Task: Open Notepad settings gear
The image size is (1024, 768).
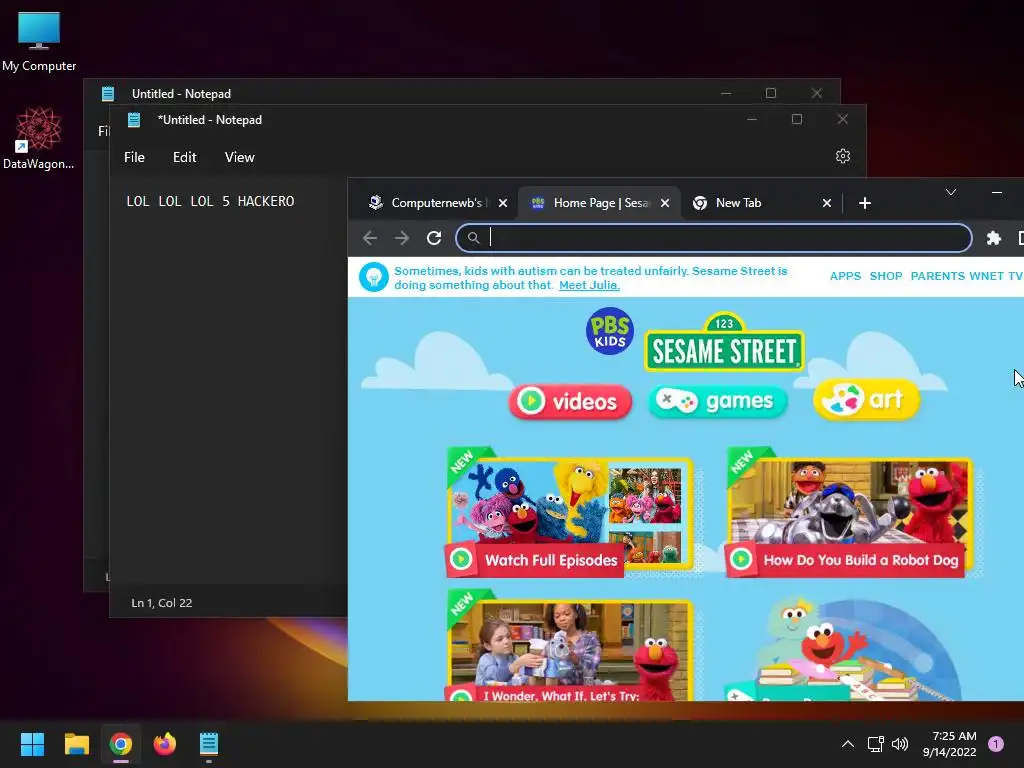Action: pos(842,156)
